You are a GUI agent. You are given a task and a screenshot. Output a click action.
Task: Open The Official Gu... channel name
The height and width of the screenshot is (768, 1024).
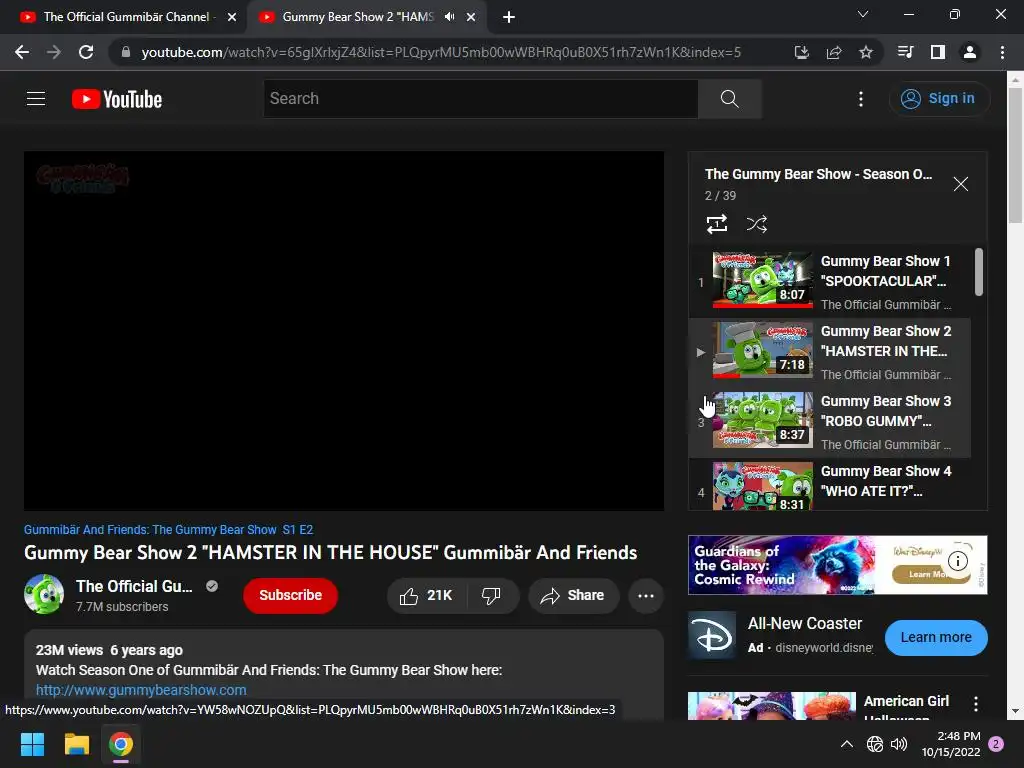(134, 586)
